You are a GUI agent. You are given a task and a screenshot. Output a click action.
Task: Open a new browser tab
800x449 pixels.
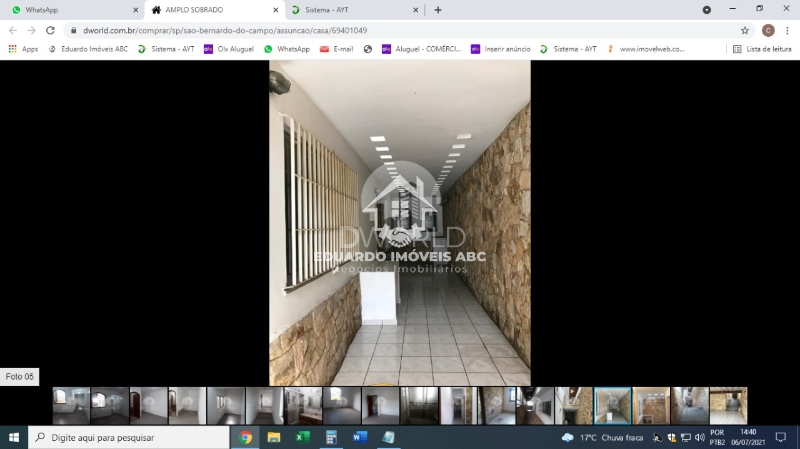(x=438, y=10)
